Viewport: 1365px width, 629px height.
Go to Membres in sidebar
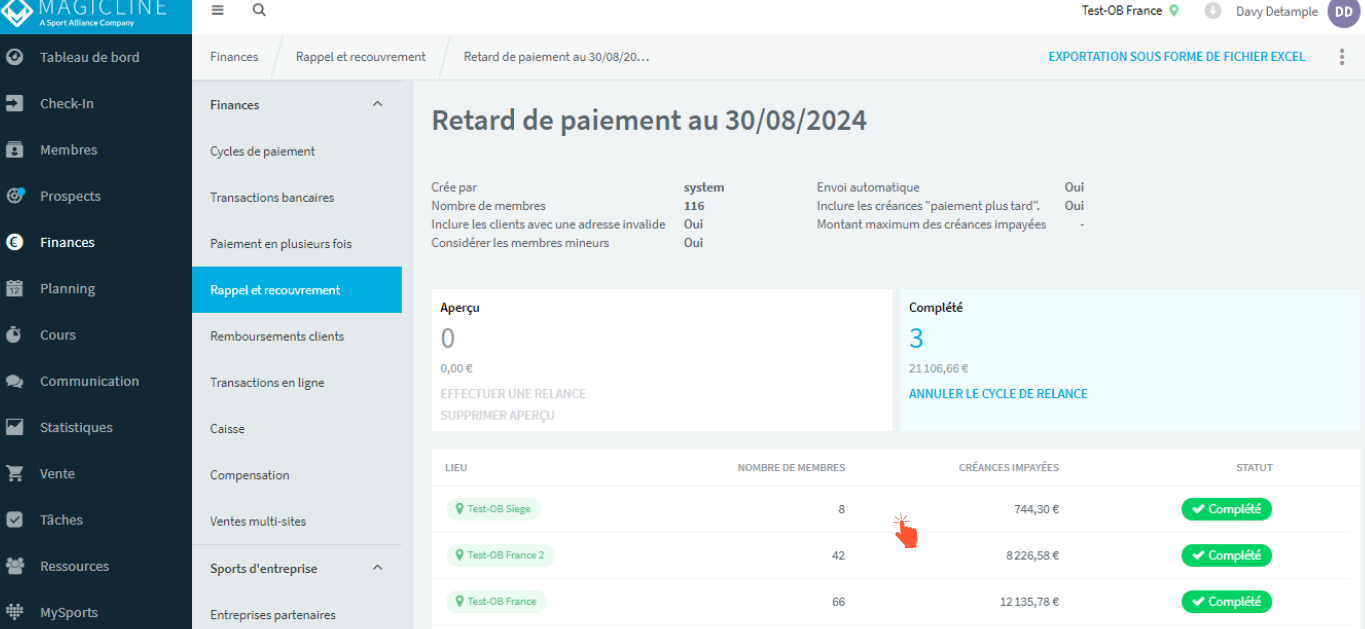pyautogui.click(x=69, y=150)
